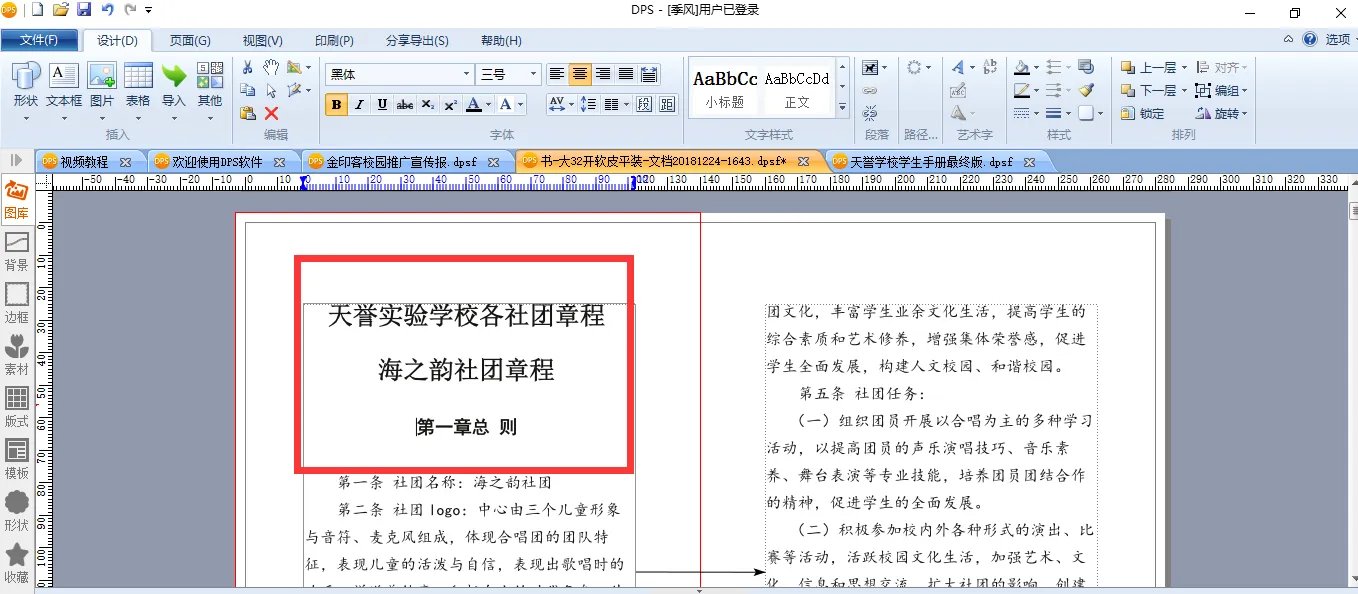Select the 正文 text style
The width and height of the screenshot is (1358, 594).
coord(797,88)
